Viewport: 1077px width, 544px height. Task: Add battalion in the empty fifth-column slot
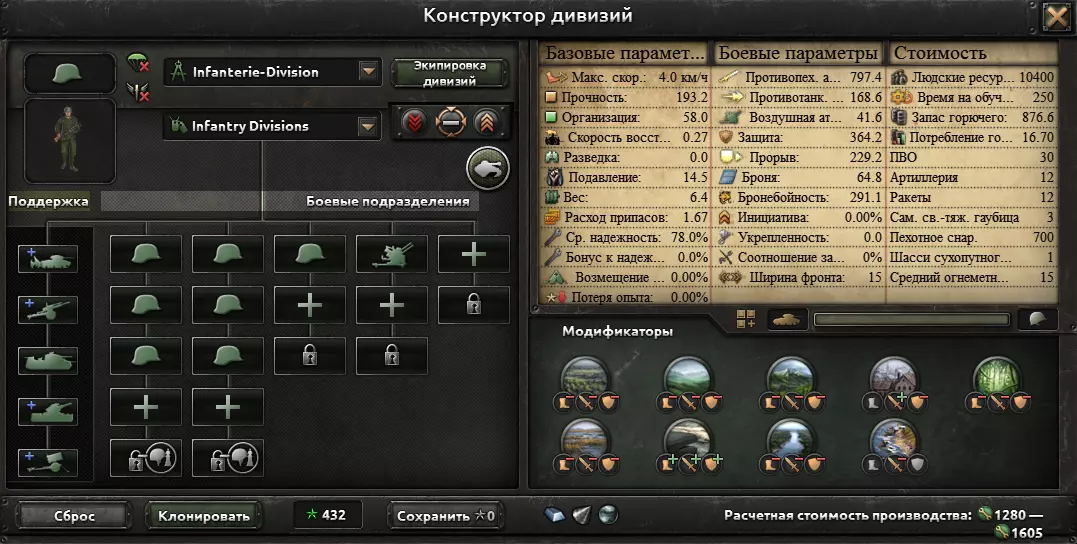pyautogui.click(x=473, y=254)
